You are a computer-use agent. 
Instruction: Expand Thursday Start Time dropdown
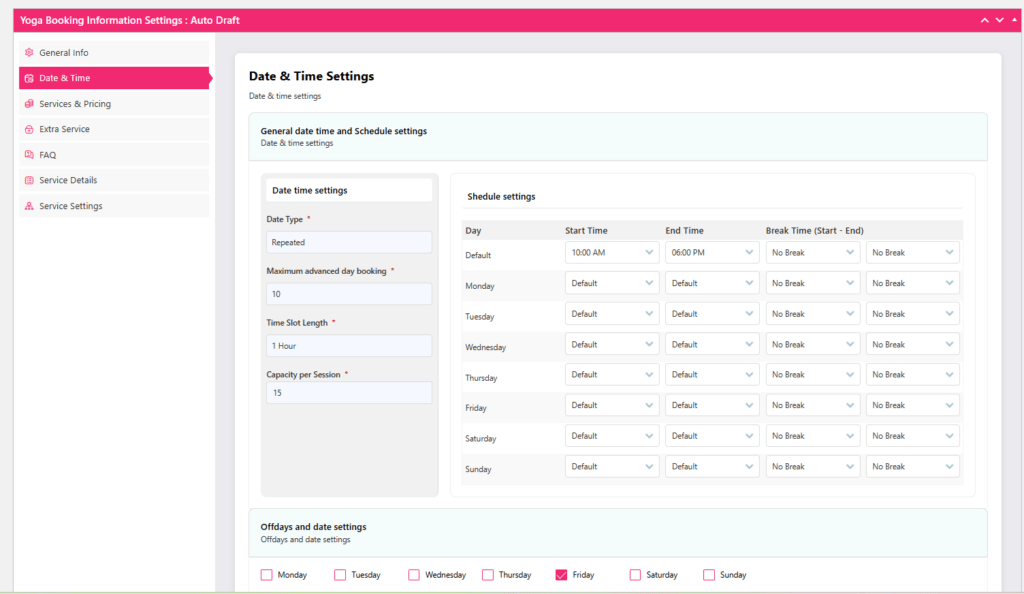[x=612, y=375]
